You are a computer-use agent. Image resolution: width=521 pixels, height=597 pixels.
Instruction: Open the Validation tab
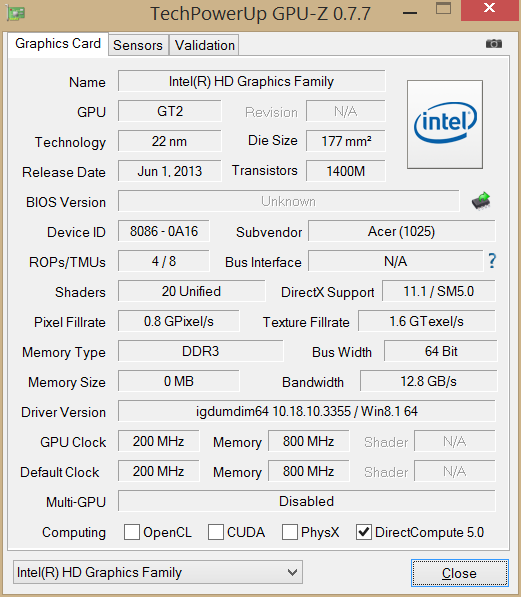pos(205,45)
